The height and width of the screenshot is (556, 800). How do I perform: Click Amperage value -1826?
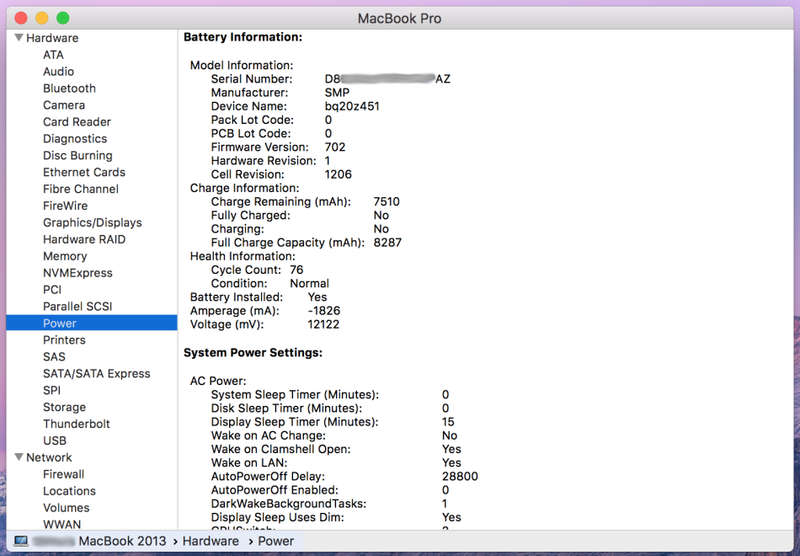(324, 310)
